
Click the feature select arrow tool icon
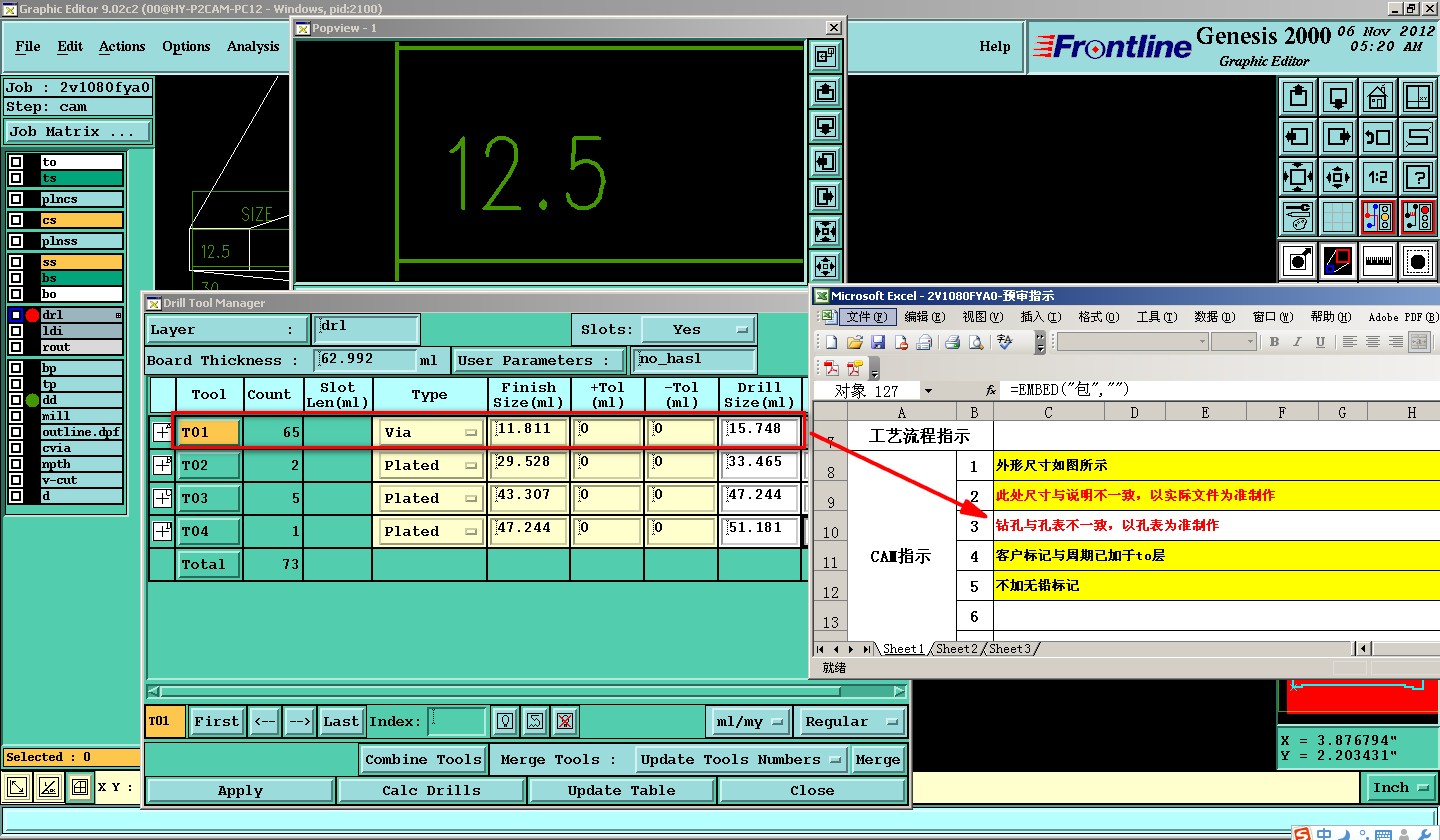(x=1298, y=261)
